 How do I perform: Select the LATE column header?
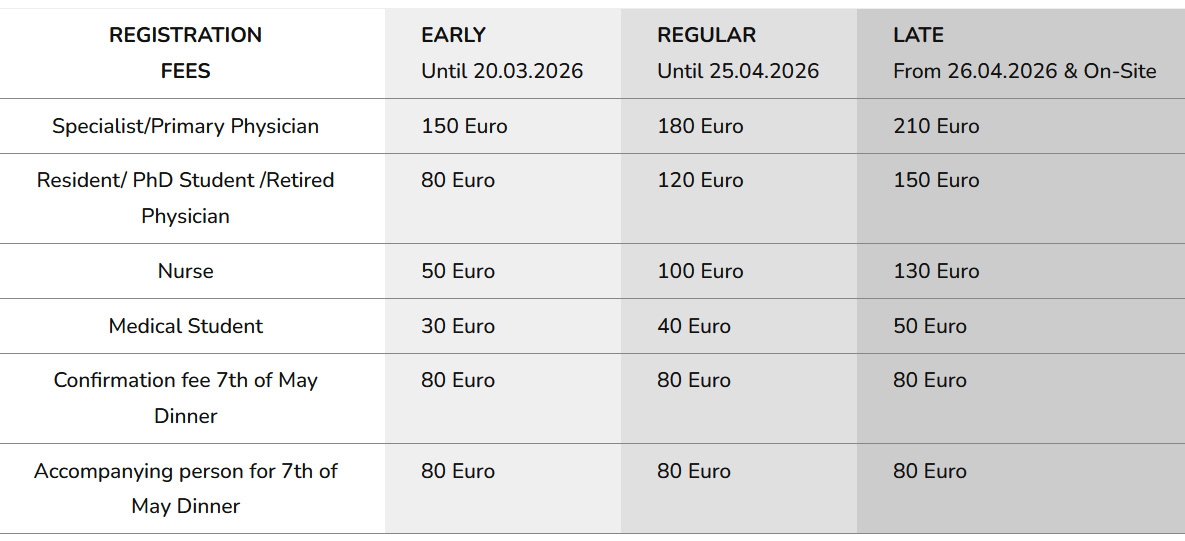point(918,35)
